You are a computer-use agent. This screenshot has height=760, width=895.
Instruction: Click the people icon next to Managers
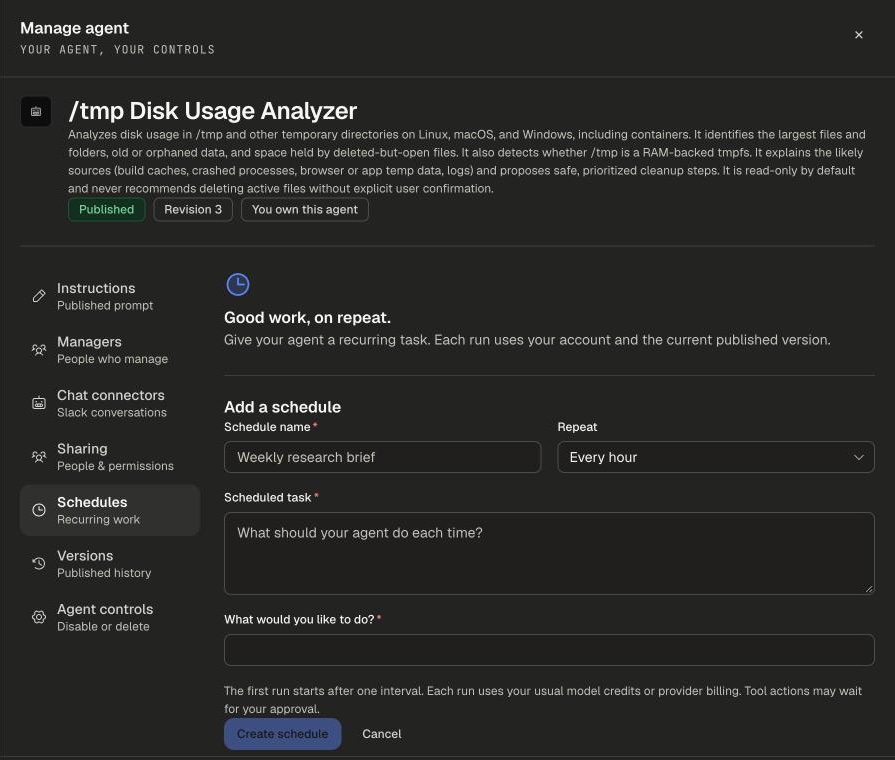pos(39,349)
